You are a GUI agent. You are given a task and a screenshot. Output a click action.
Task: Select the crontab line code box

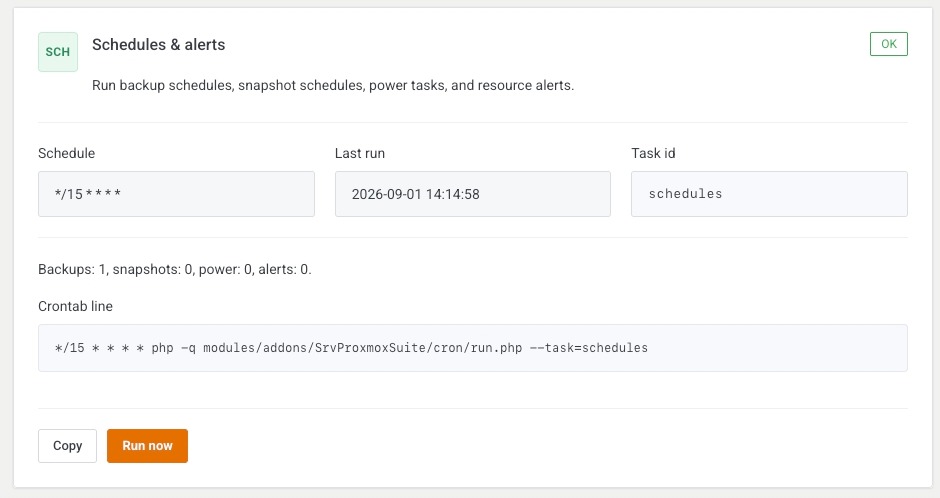[472, 348]
